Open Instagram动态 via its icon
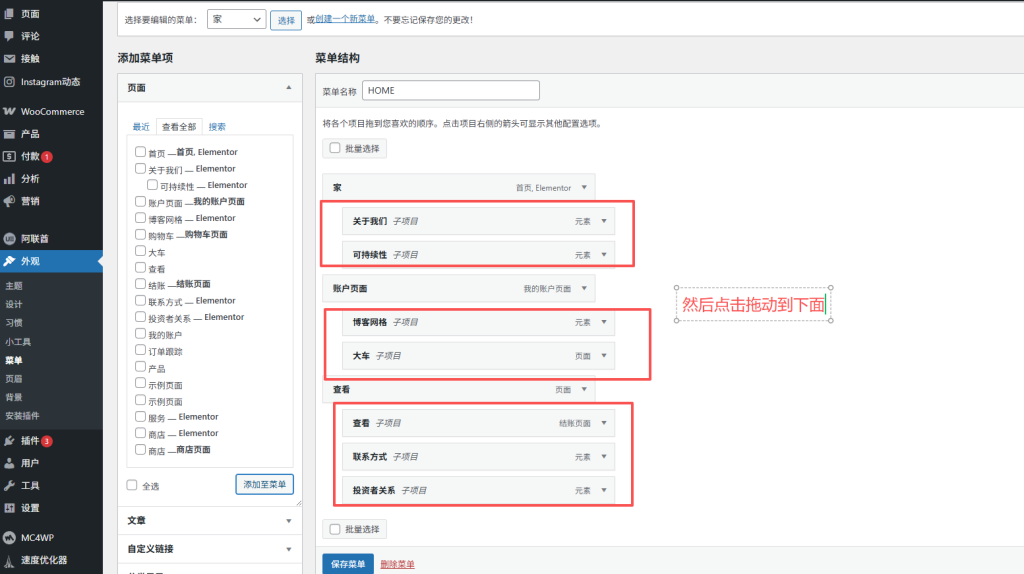Viewport: 1024px width, 574px height. [x=9, y=82]
